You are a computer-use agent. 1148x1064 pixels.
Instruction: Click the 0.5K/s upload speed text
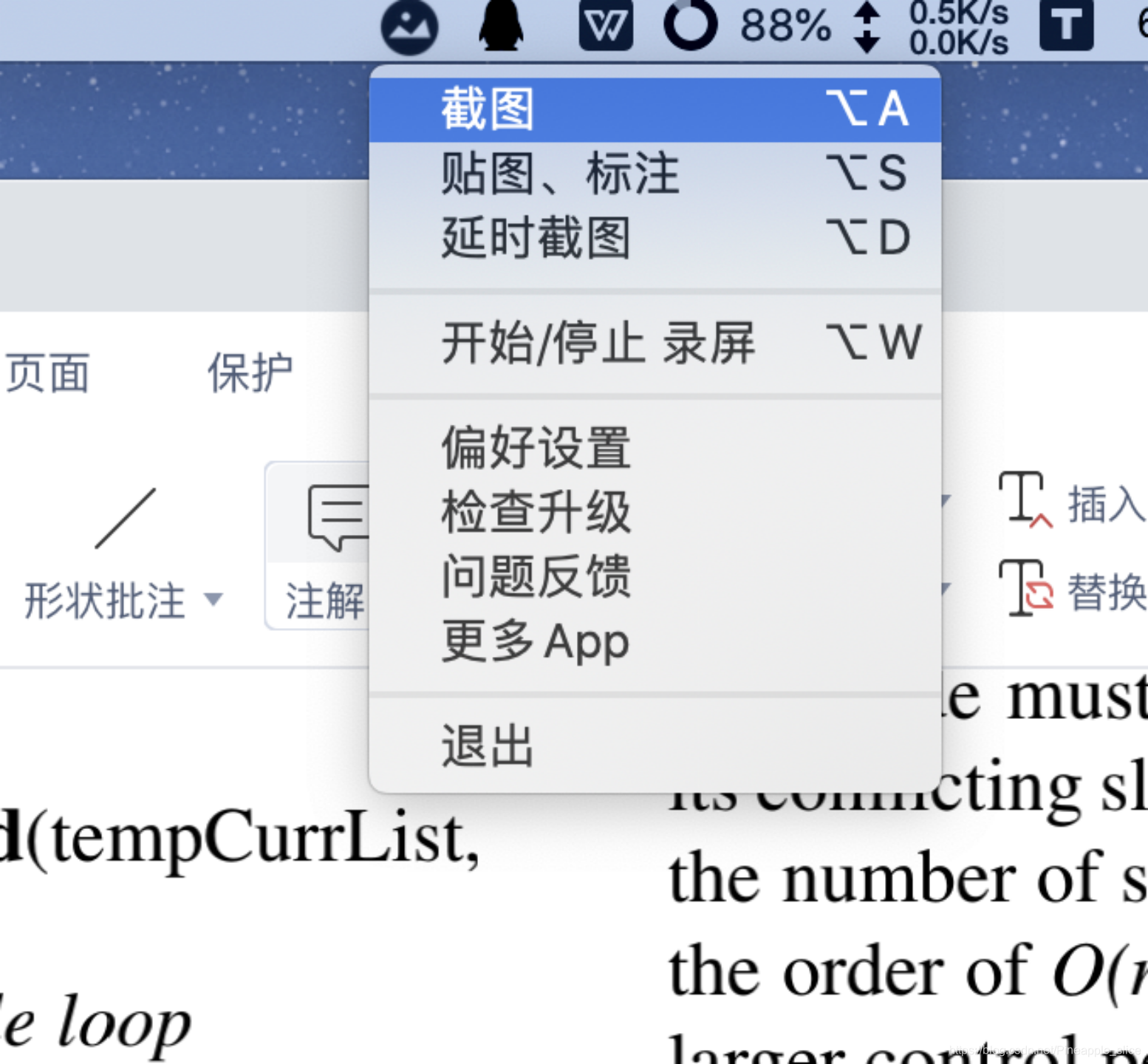tap(959, 12)
